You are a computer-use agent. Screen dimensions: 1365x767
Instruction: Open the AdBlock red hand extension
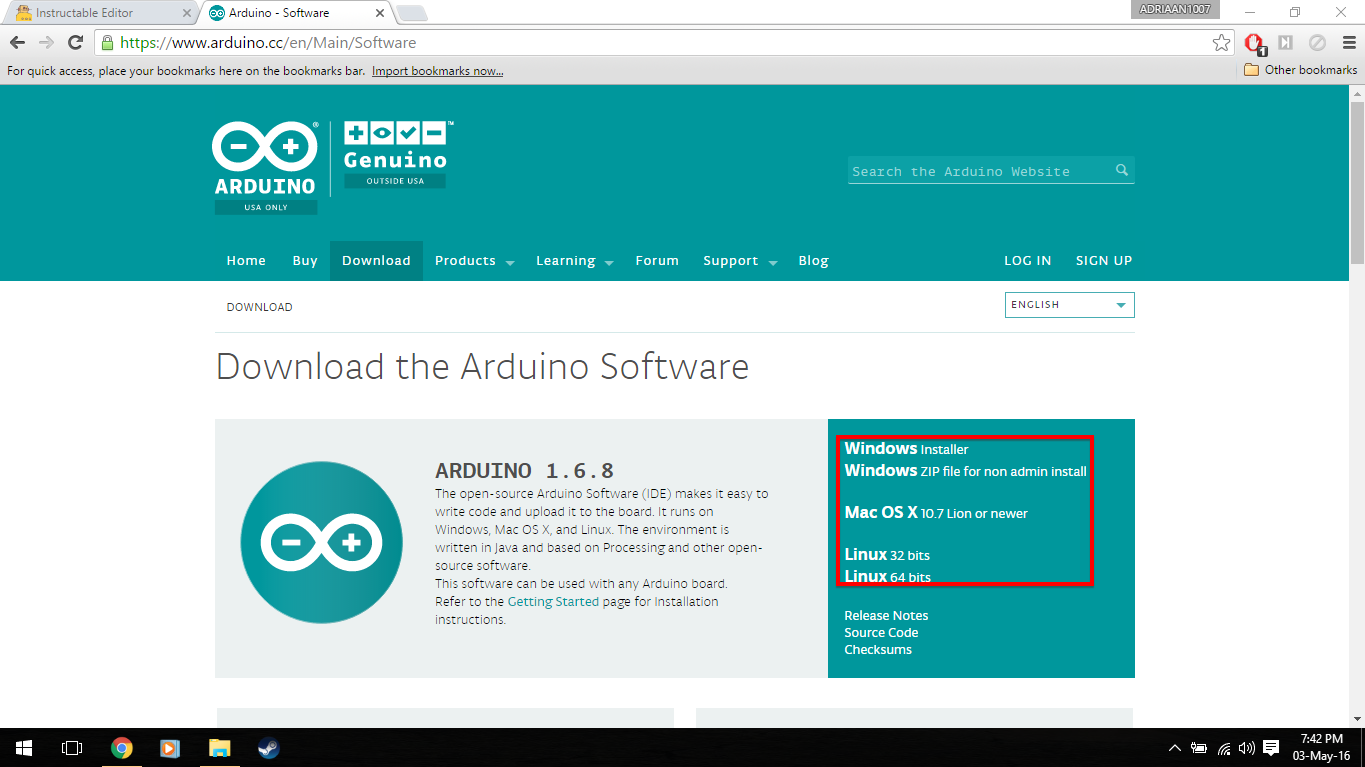pyautogui.click(x=1254, y=43)
